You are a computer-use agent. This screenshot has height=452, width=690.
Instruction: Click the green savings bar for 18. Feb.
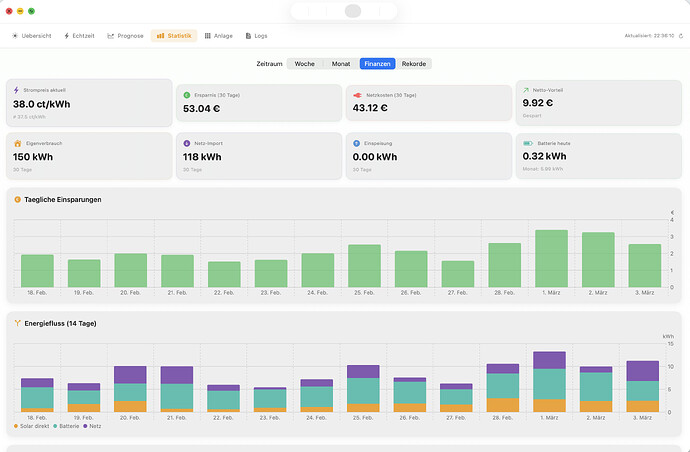37,271
